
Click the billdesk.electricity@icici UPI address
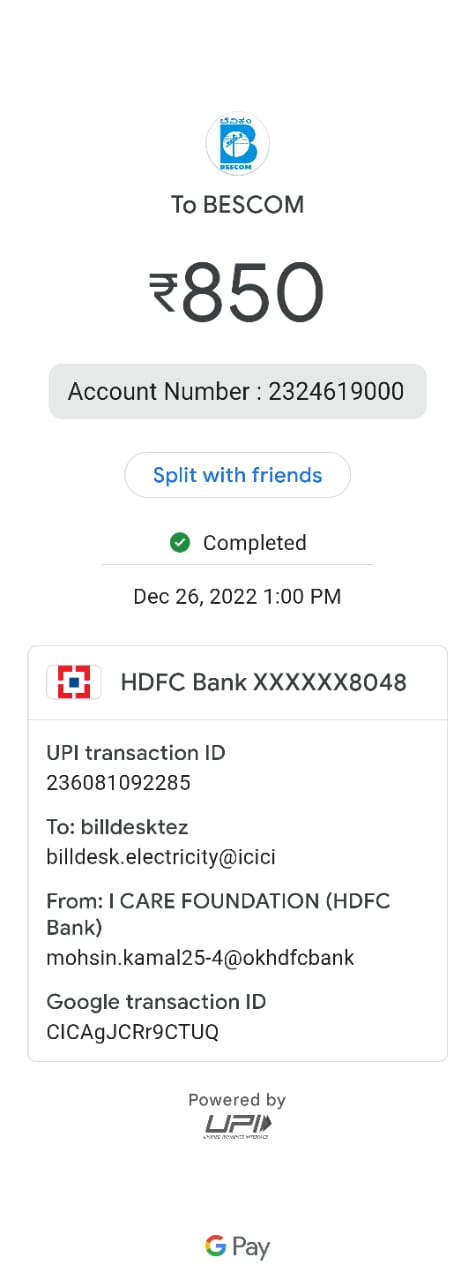[161, 857]
